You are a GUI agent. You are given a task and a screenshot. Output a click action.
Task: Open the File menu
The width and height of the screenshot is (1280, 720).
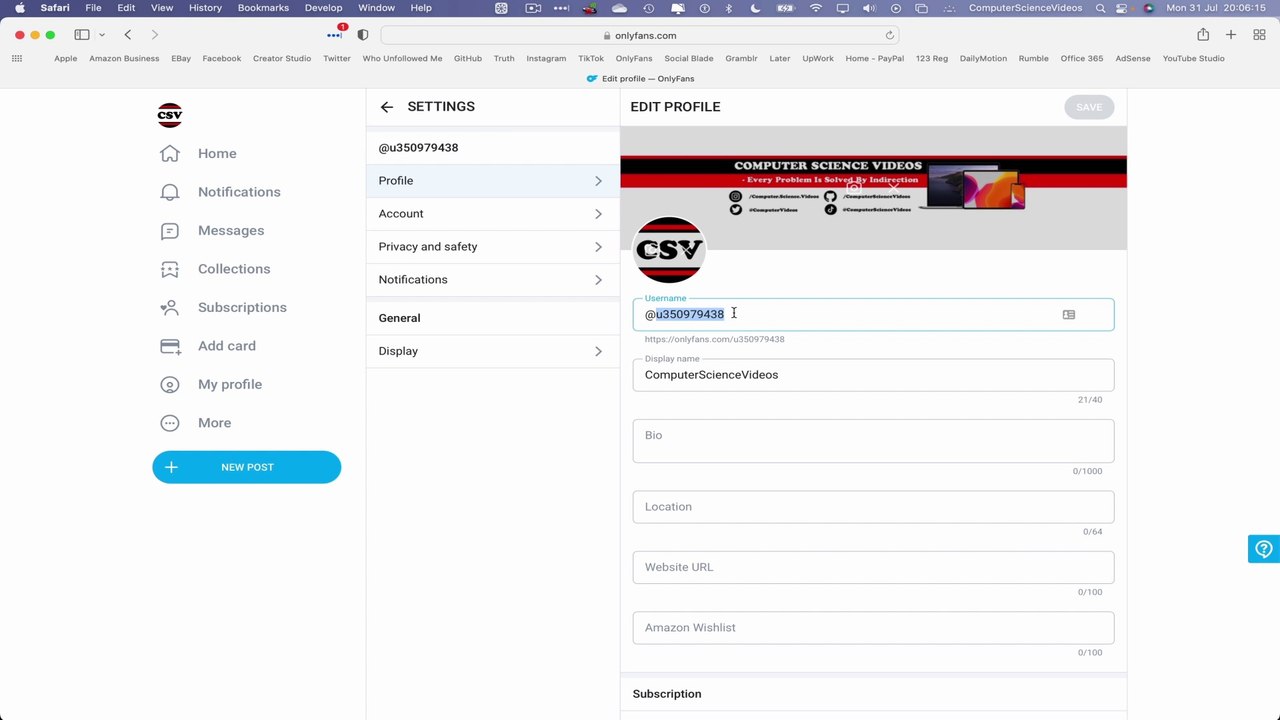click(93, 8)
